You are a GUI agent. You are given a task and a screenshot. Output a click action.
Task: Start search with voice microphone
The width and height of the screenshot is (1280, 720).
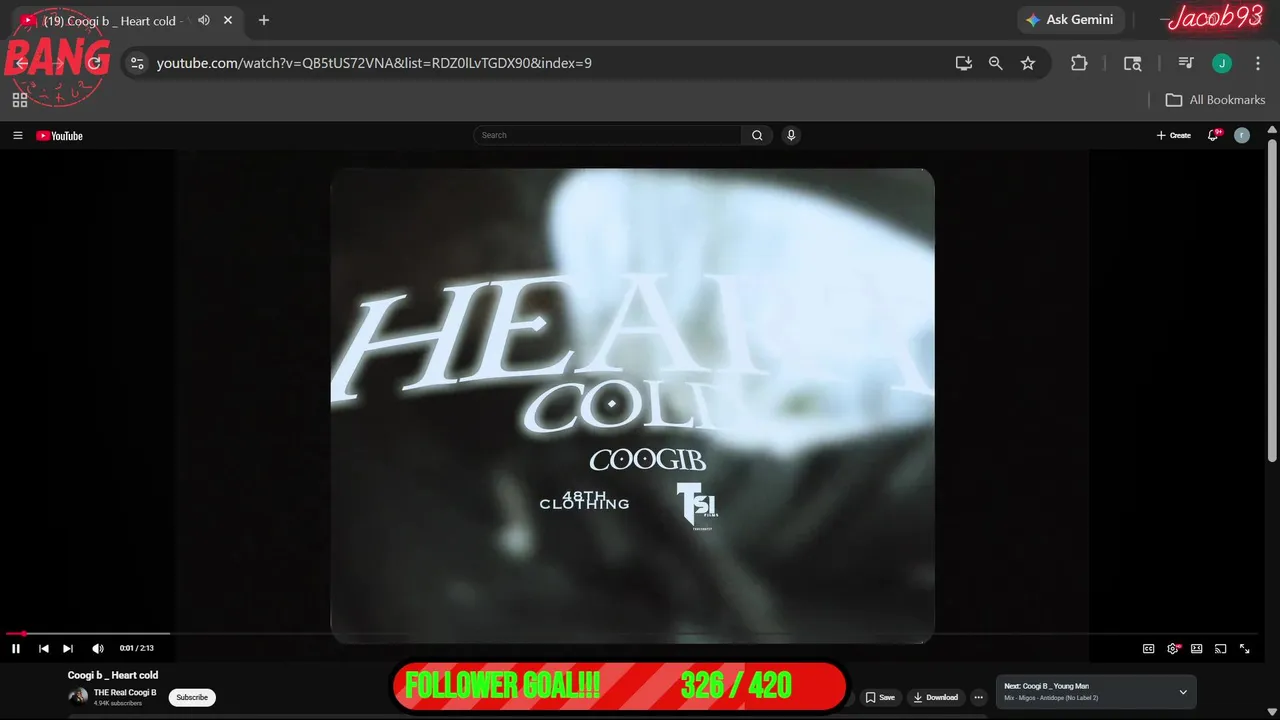791,135
